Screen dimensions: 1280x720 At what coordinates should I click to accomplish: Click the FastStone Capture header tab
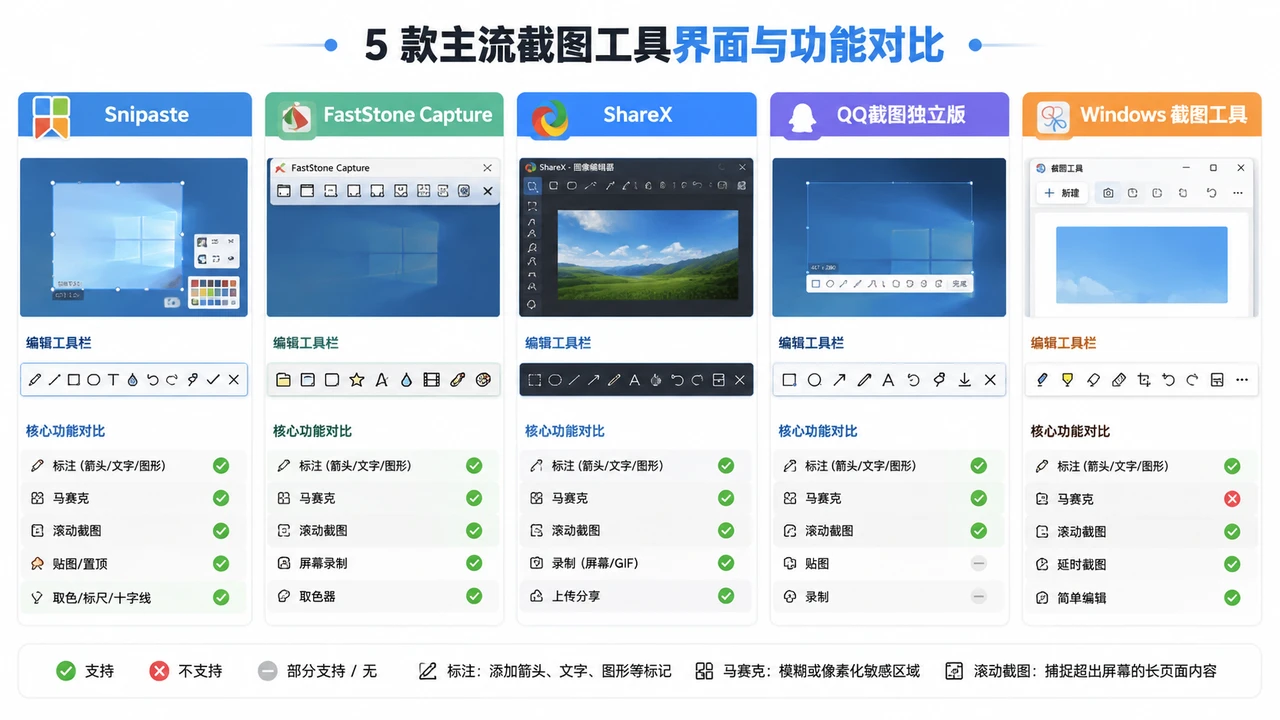point(384,114)
